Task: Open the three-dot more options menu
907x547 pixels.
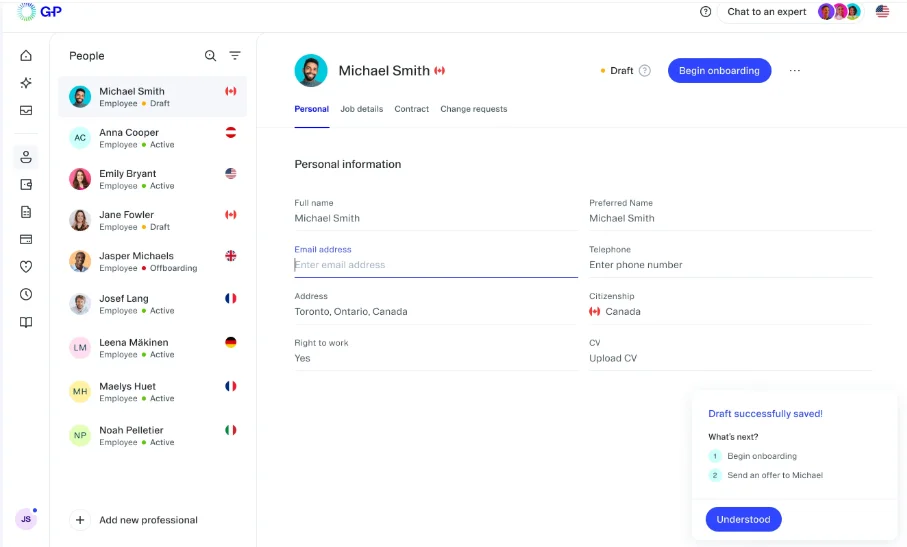Action: point(795,71)
